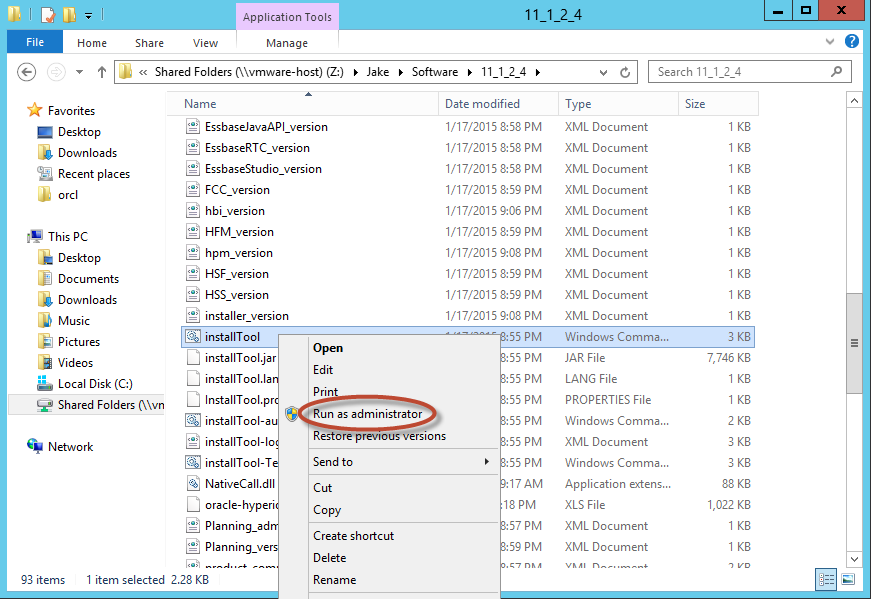
Task: Click the Software breadcrumb segment
Action: coord(435,72)
